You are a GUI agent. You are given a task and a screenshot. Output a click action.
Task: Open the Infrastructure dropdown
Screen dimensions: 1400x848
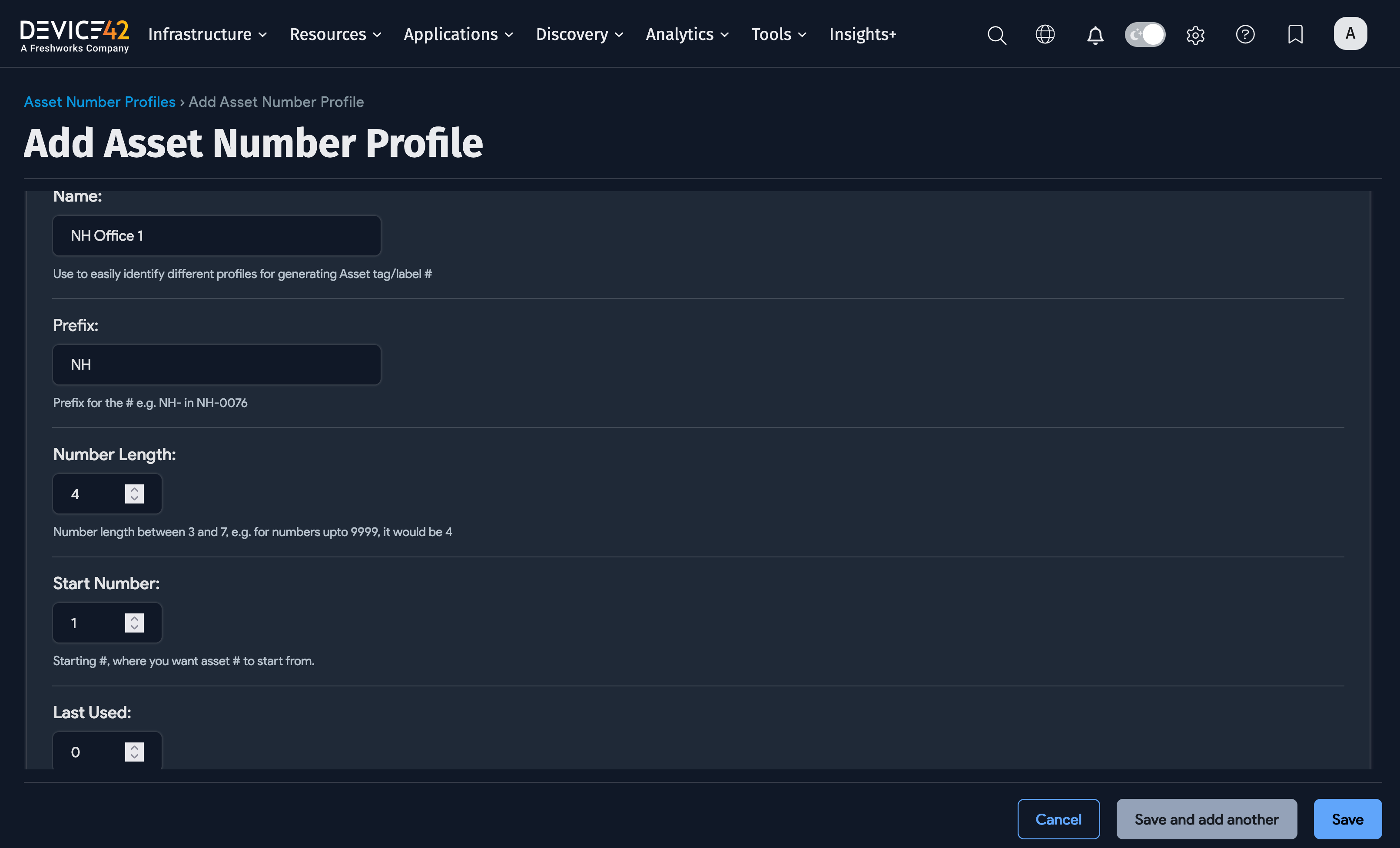click(x=207, y=34)
